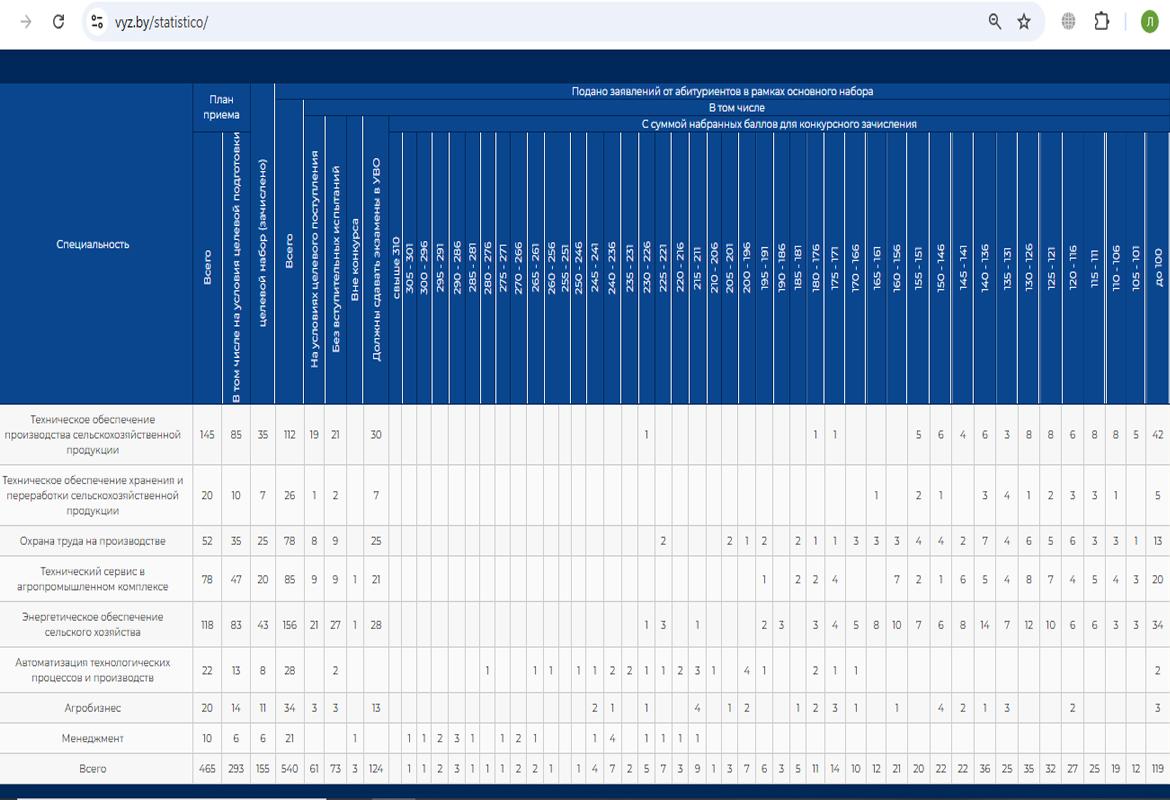The width and height of the screenshot is (1170, 800).
Task: Click the "Специальность" column header
Action: point(93,244)
